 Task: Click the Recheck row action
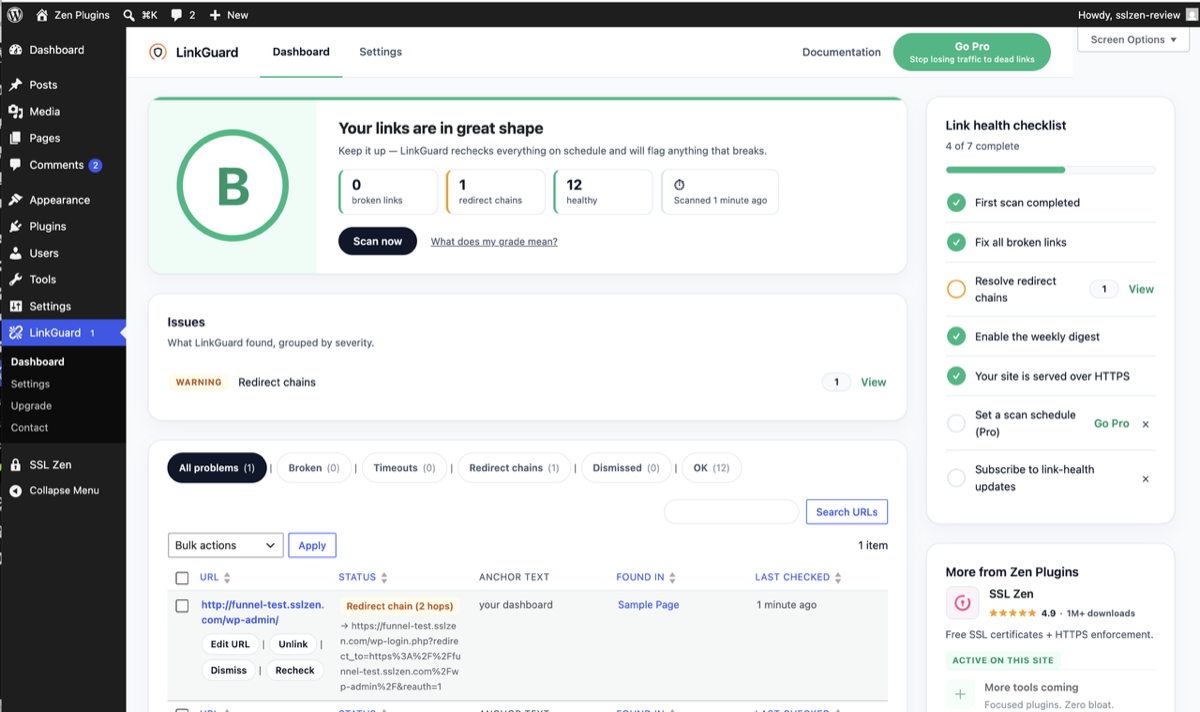pyautogui.click(x=295, y=670)
